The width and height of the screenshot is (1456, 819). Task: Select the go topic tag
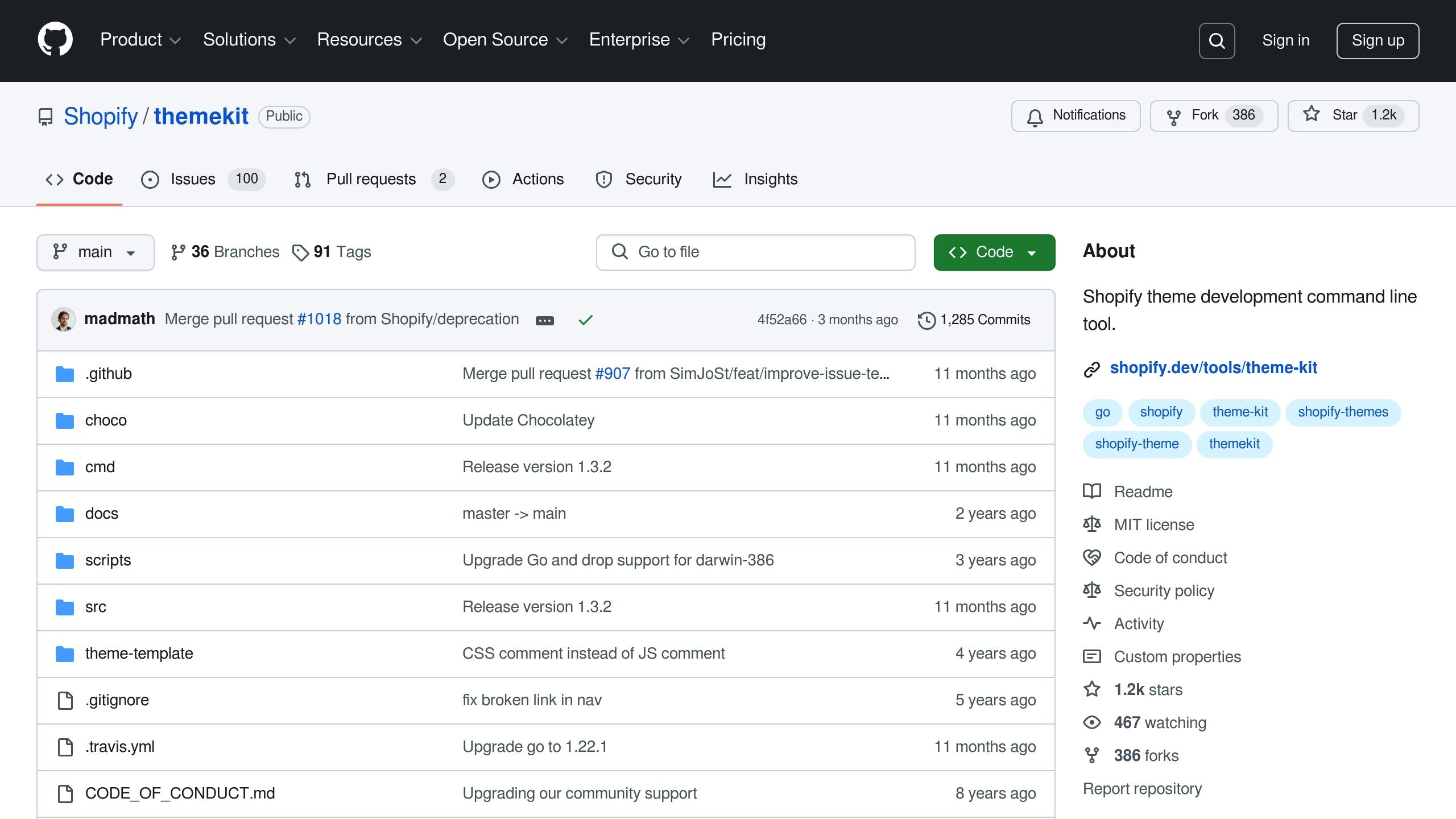coord(1102,412)
